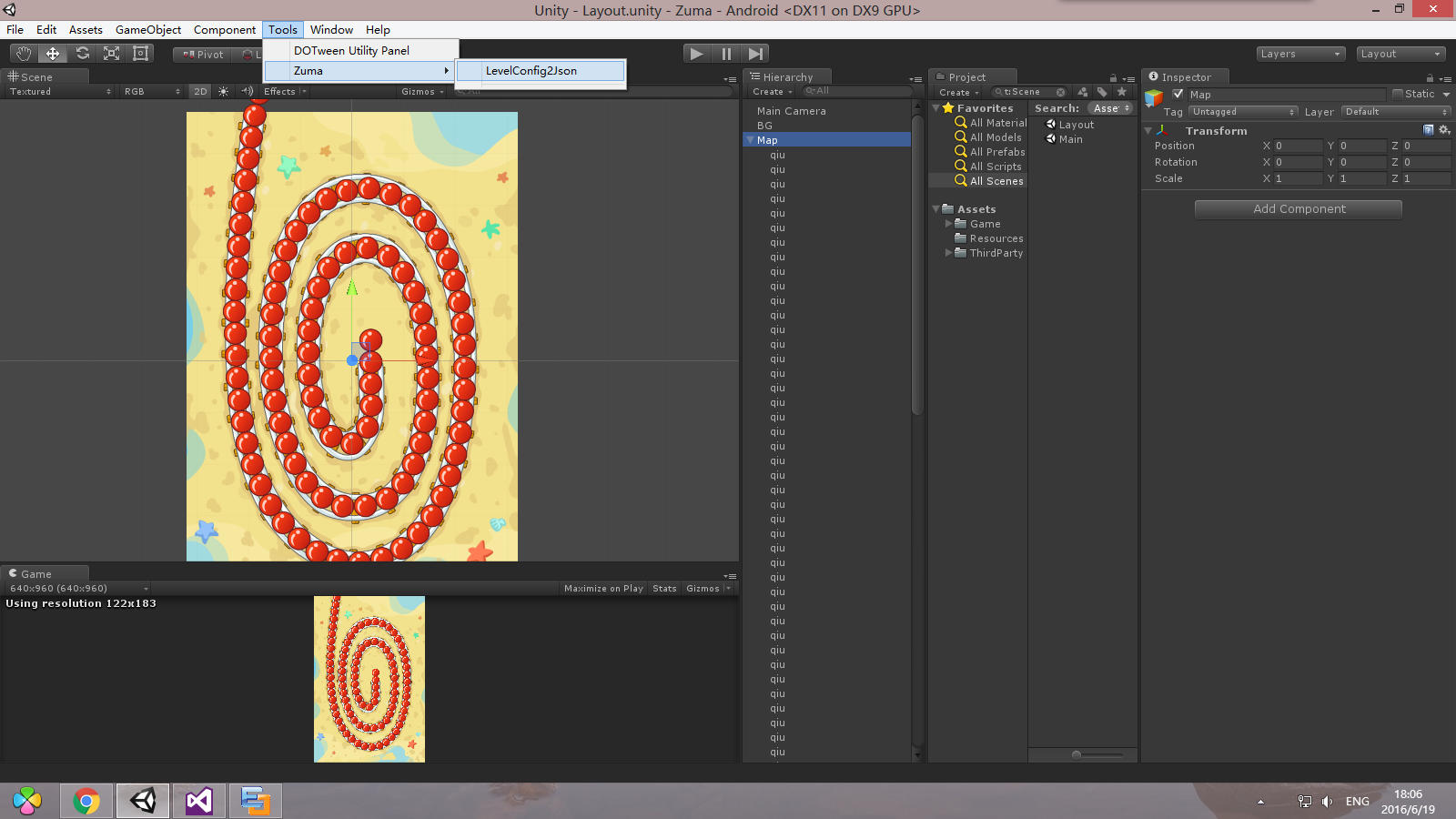The image size is (1456, 819).
Task: Click the Step frame button
Action: 755,54
